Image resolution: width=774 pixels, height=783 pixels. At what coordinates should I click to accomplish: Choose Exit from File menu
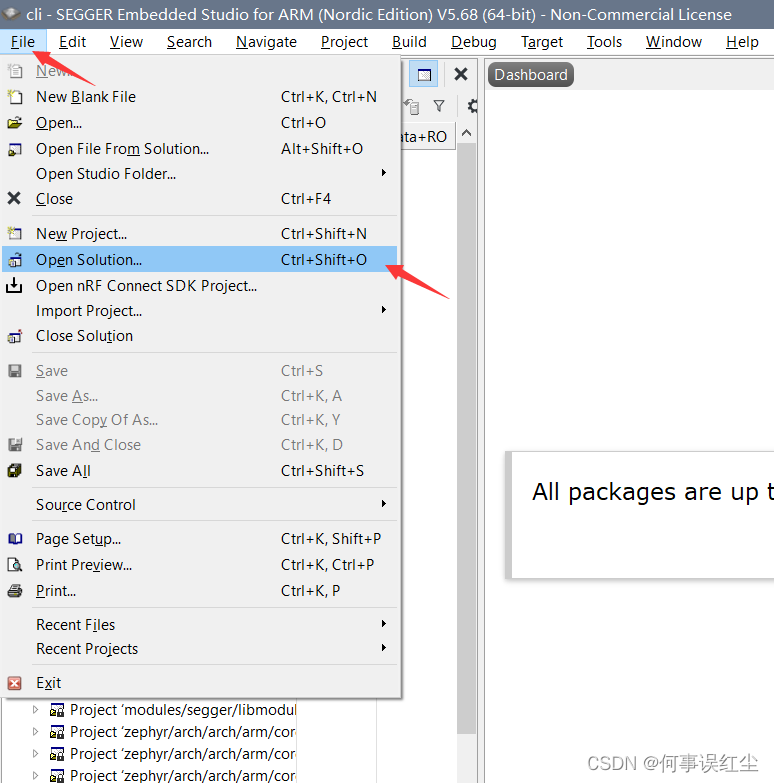pos(200,683)
